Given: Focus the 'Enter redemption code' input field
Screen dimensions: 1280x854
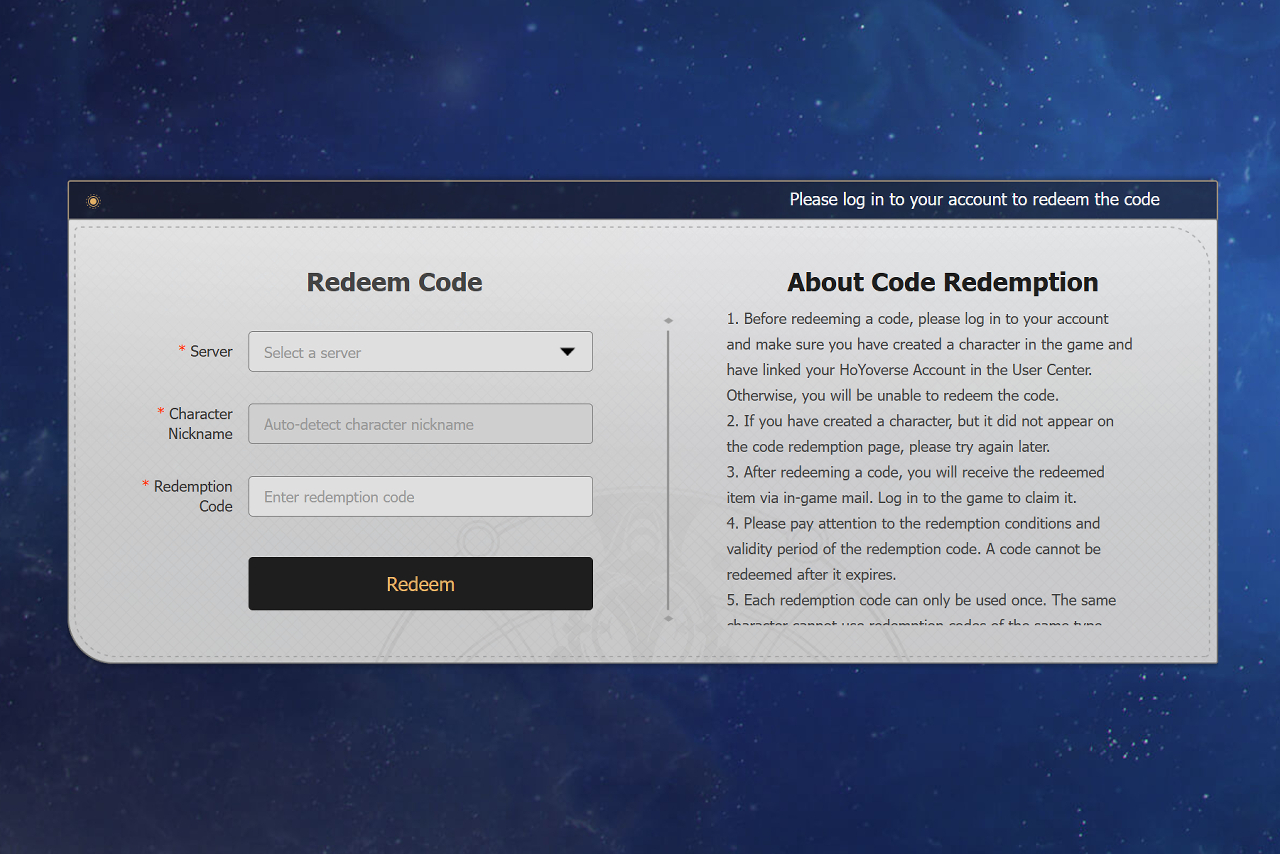Looking at the screenshot, I should coord(420,497).
